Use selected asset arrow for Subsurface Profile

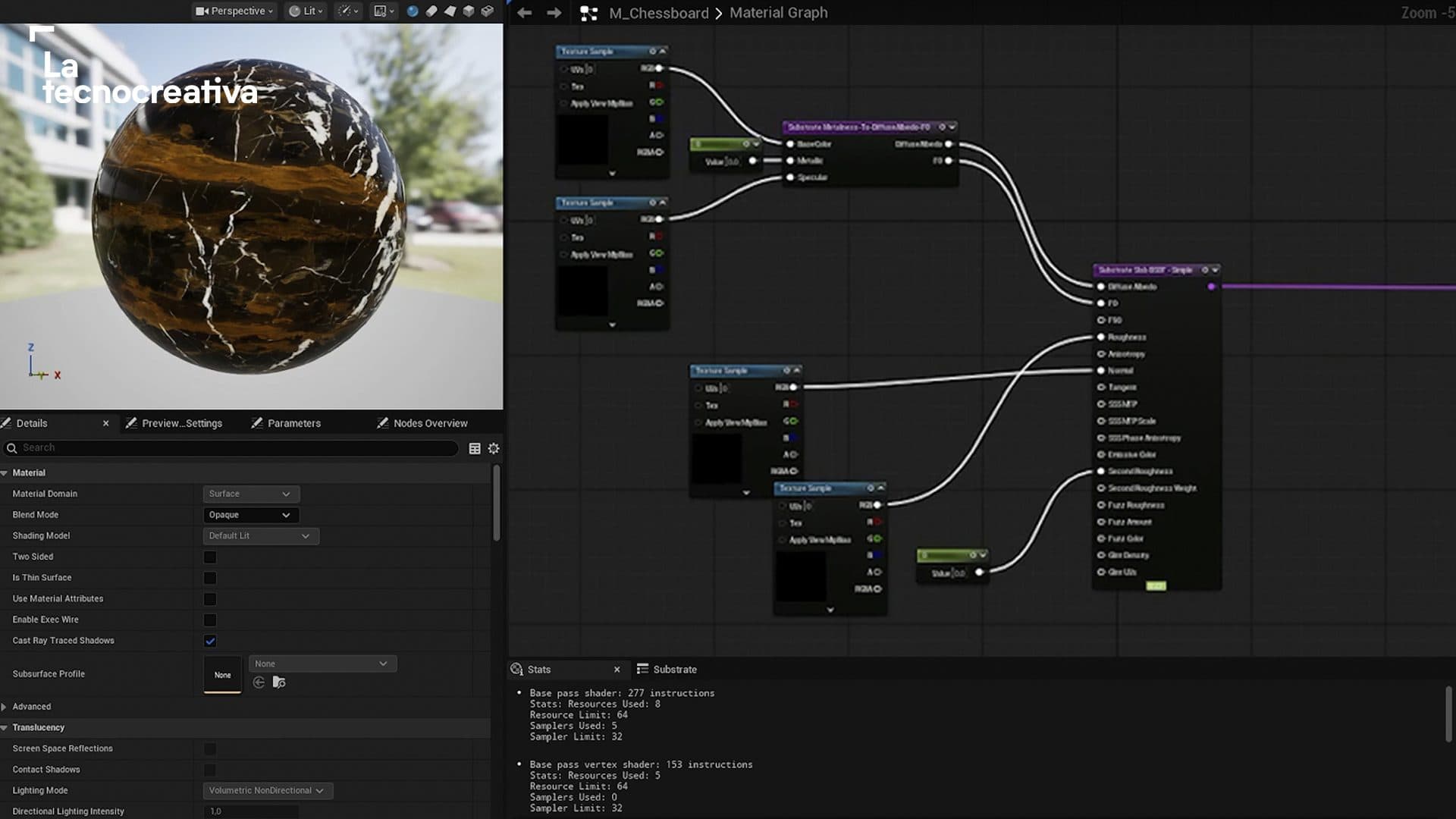click(x=259, y=682)
